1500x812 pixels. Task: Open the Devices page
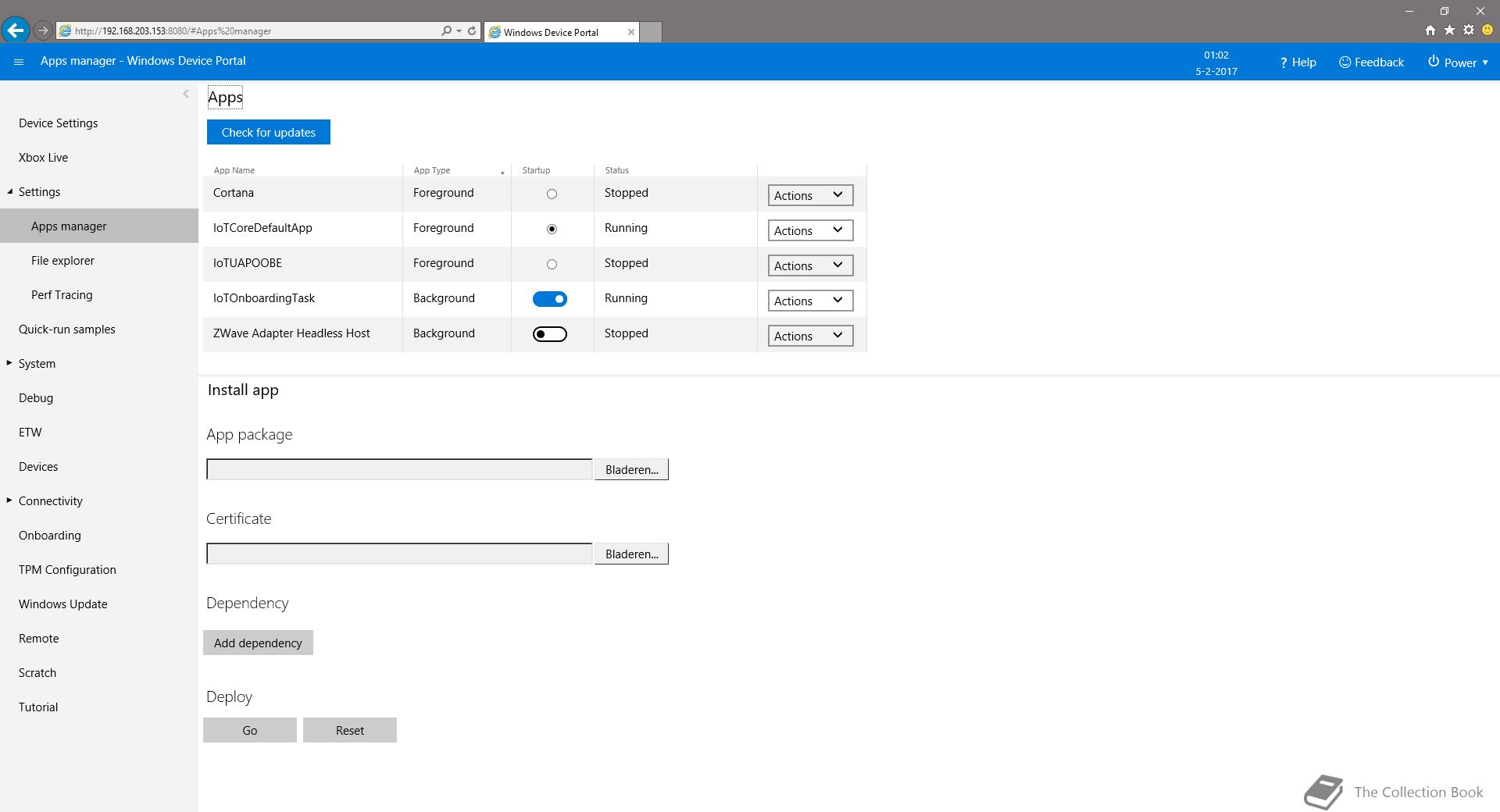pos(38,467)
